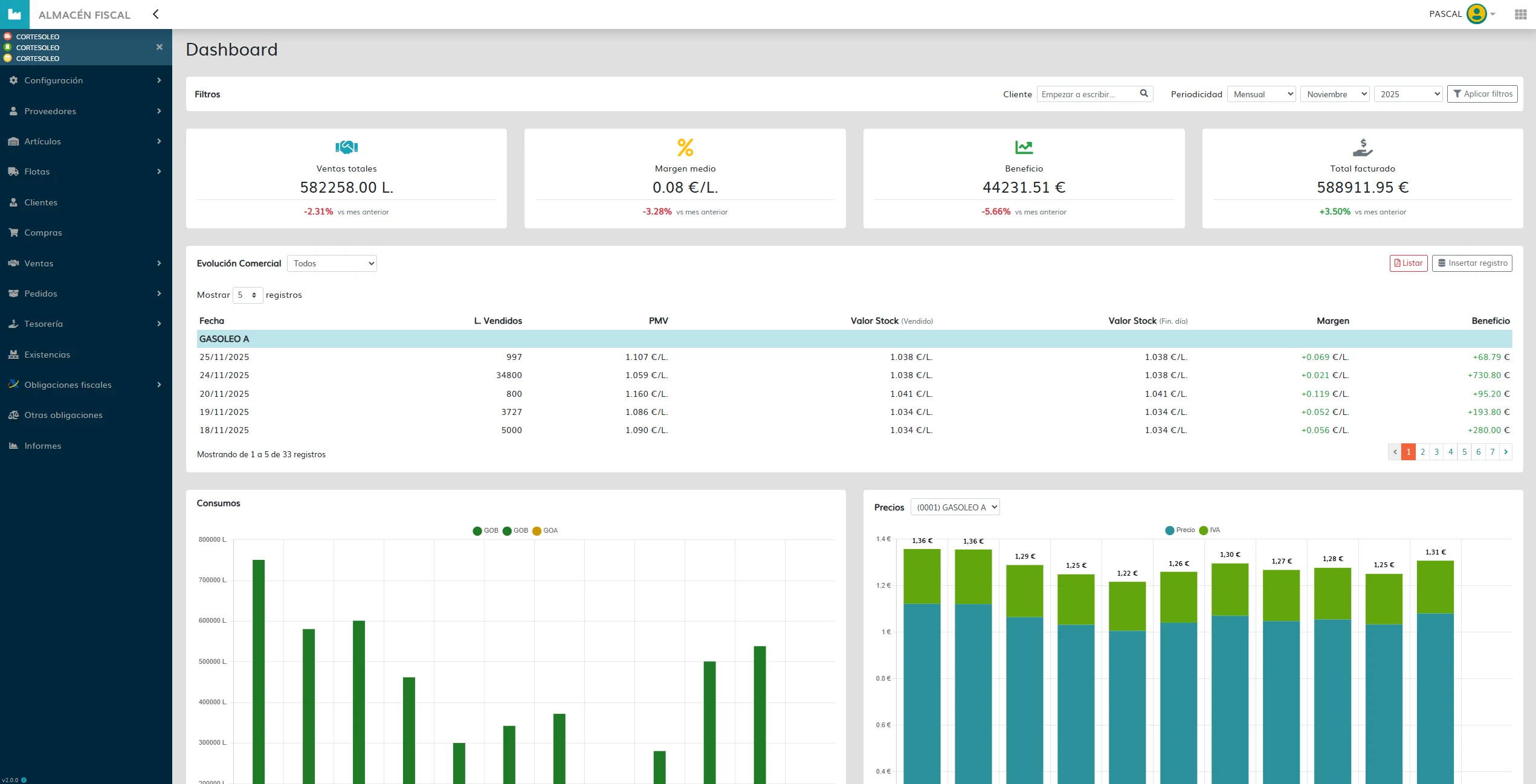The height and width of the screenshot is (784, 1536).
Task: Click the Insertar registro button
Action: [x=1472, y=263]
